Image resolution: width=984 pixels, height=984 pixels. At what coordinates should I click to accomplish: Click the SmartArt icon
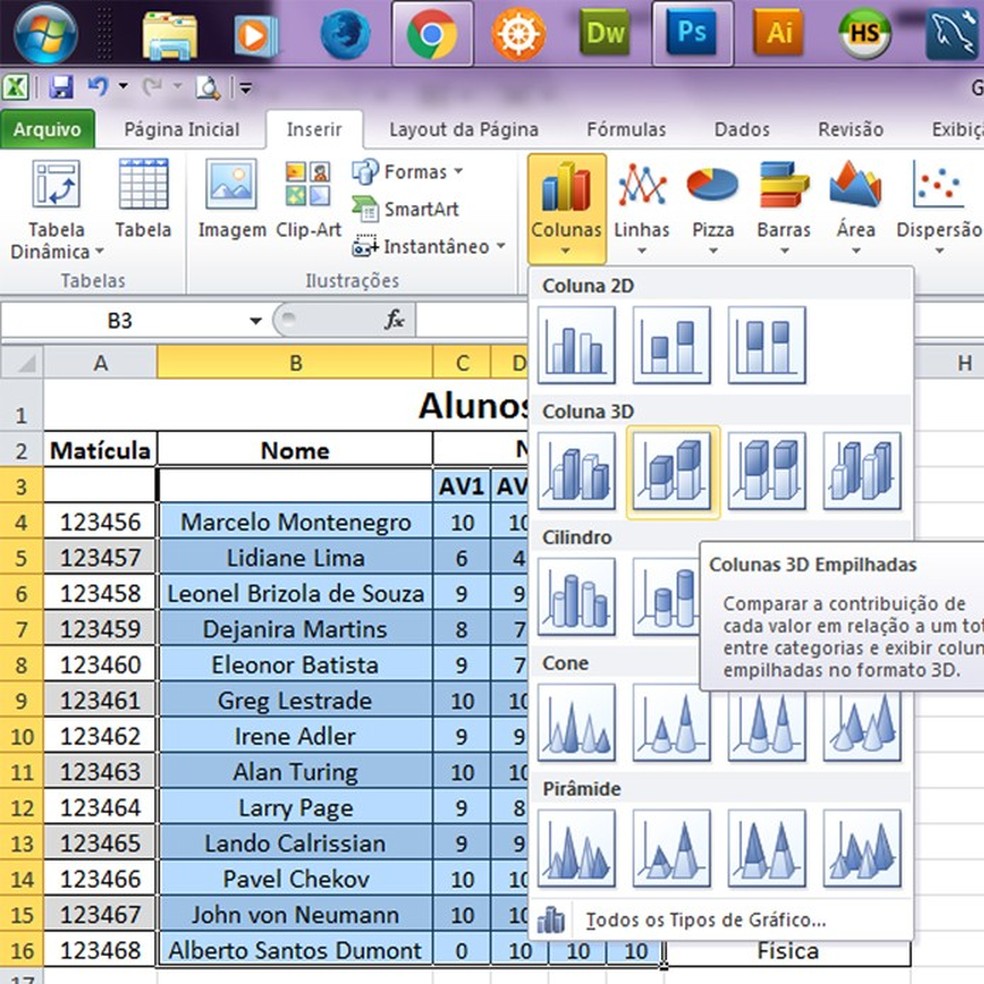(x=365, y=209)
